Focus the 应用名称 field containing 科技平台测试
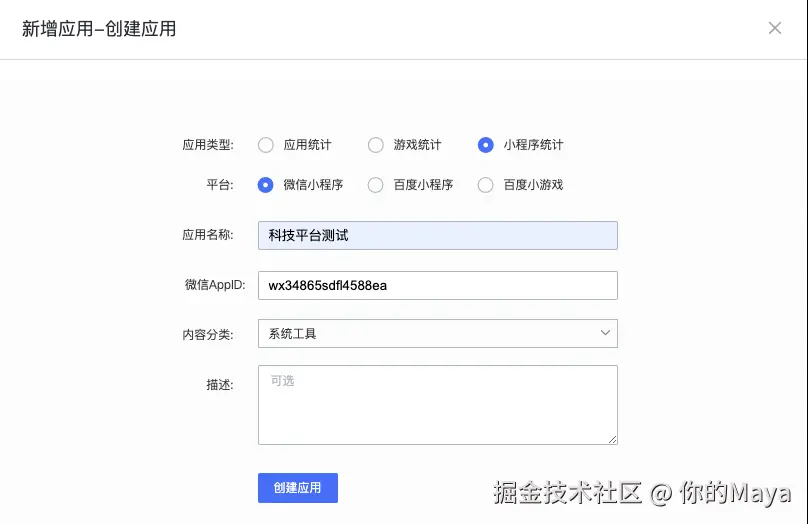808x524 pixels. click(437, 235)
